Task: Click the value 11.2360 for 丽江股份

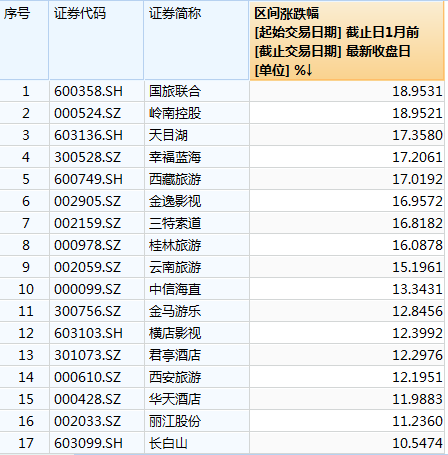Action: [417, 421]
